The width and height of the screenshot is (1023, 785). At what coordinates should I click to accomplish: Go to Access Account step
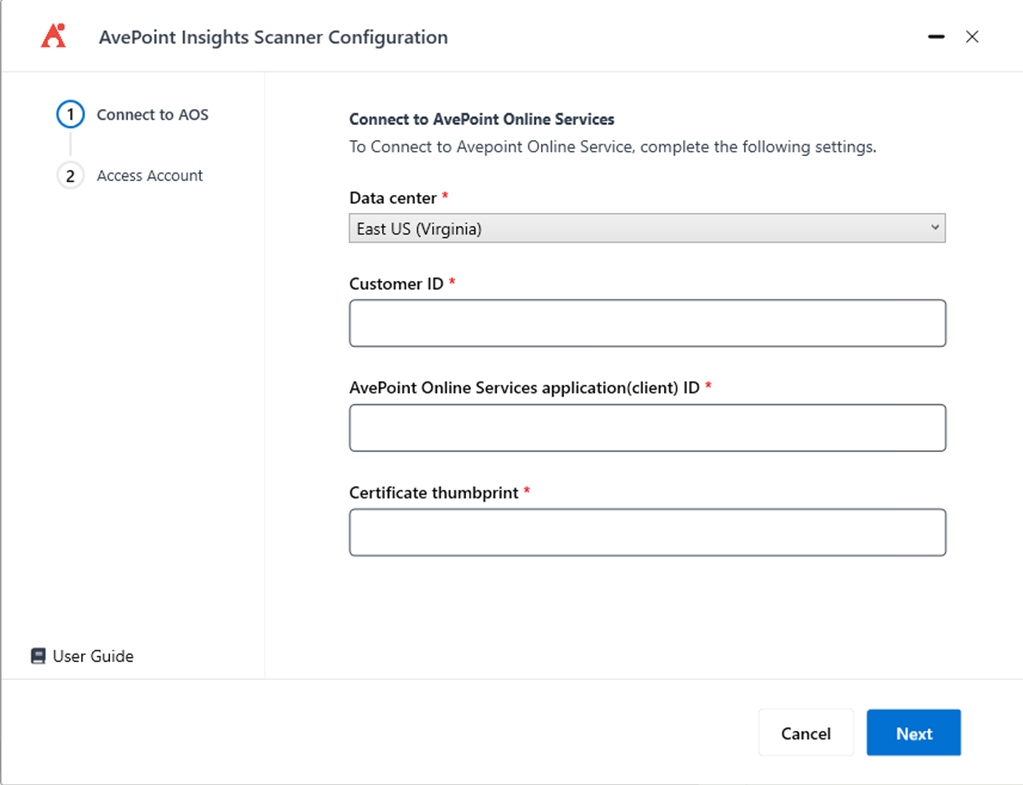pos(150,176)
